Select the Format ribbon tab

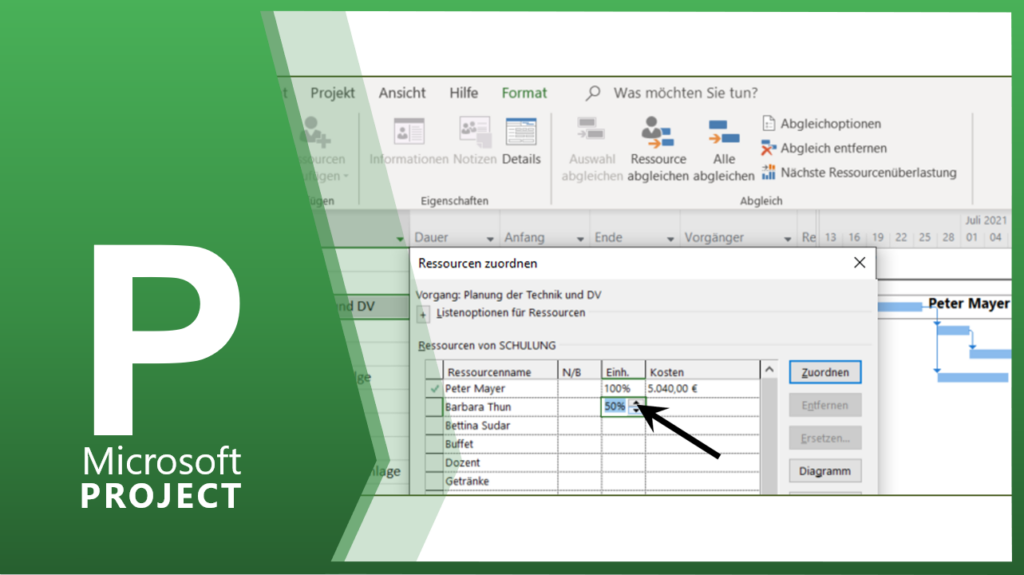click(x=524, y=93)
